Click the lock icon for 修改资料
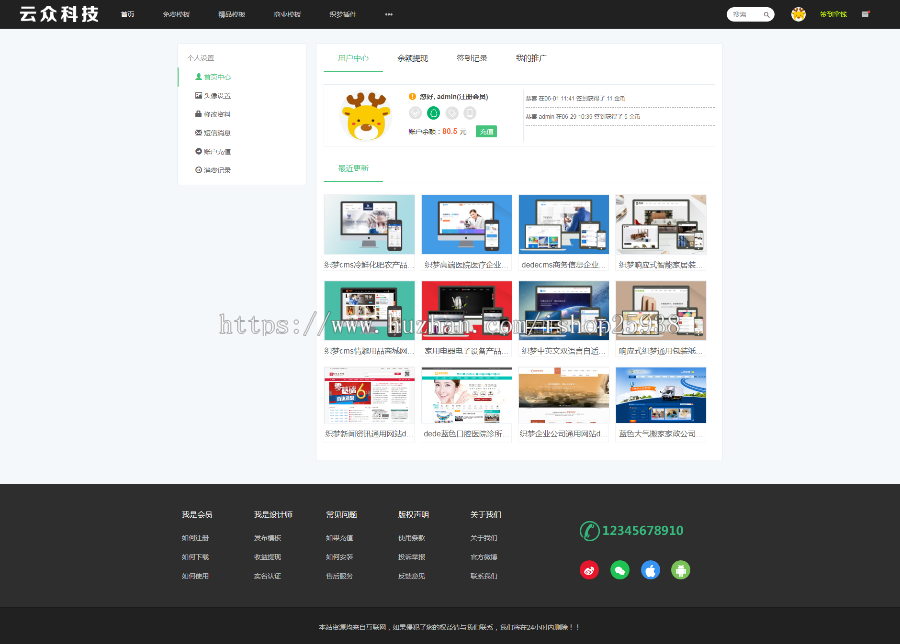 (199, 114)
